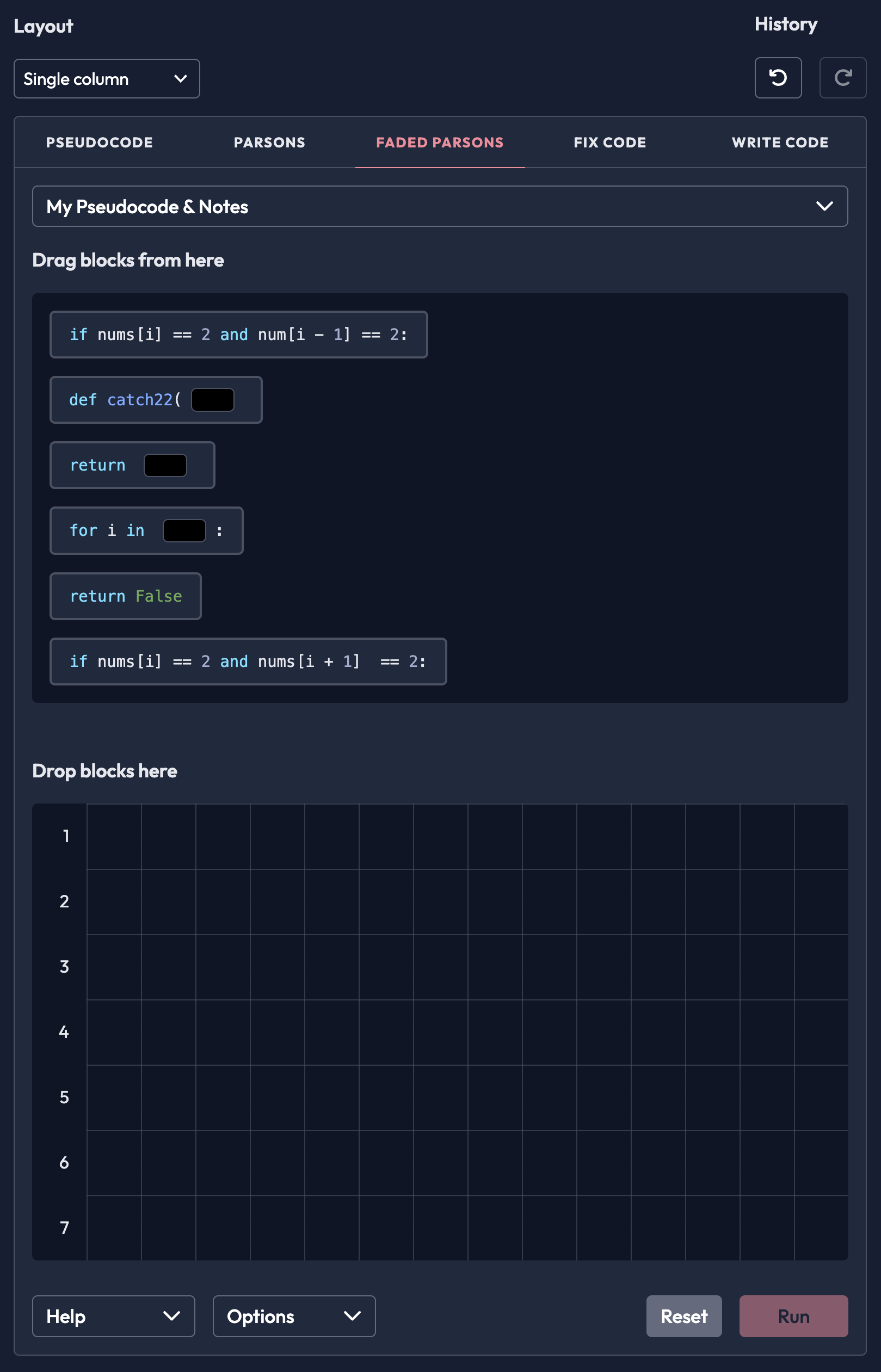
Task: Select the block with num[i - 1]
Action: [238, 335]
